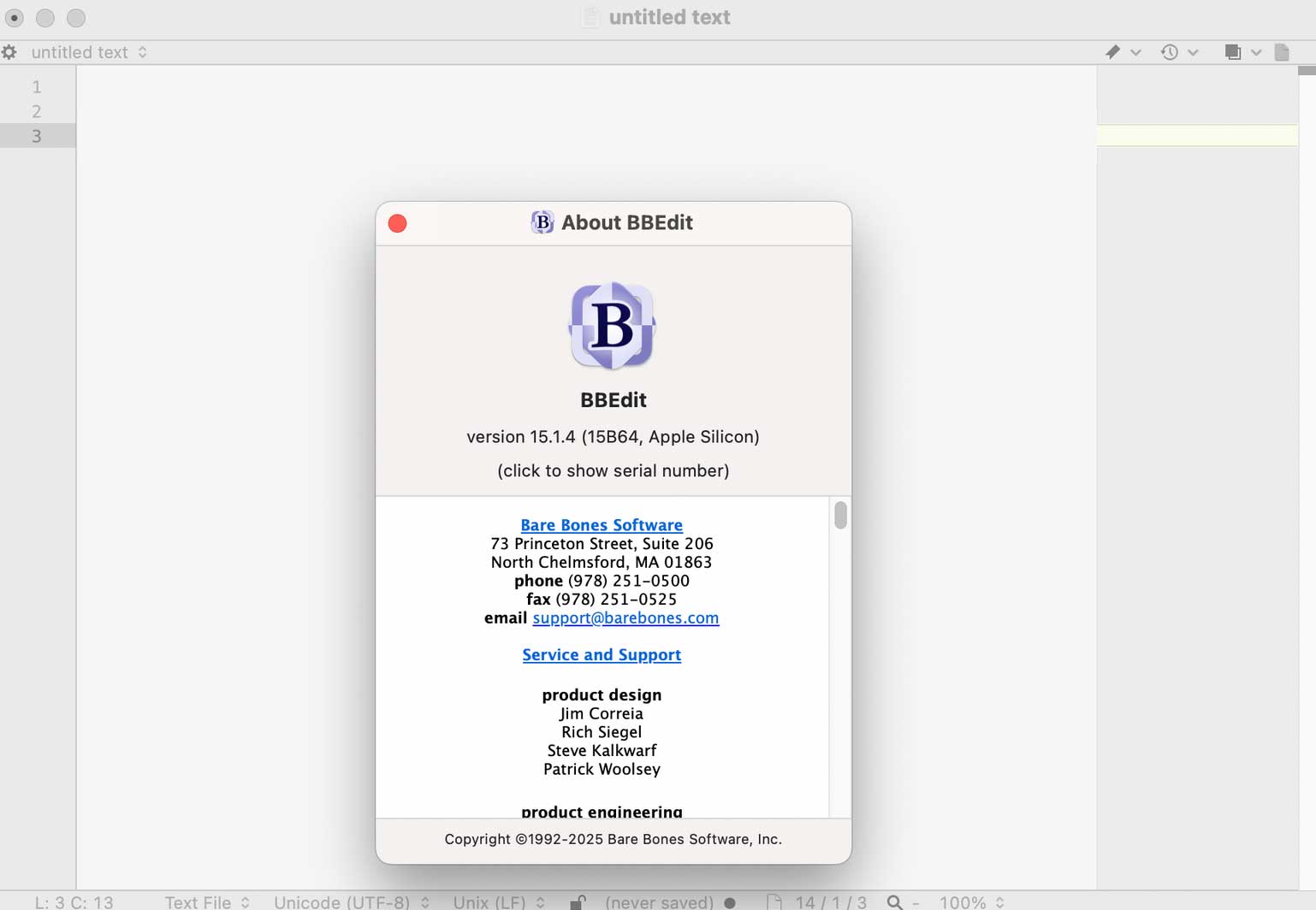Expand the counterparts dropdown chevron
This screenshot has height=910, width=1316.
[1256, 52]
